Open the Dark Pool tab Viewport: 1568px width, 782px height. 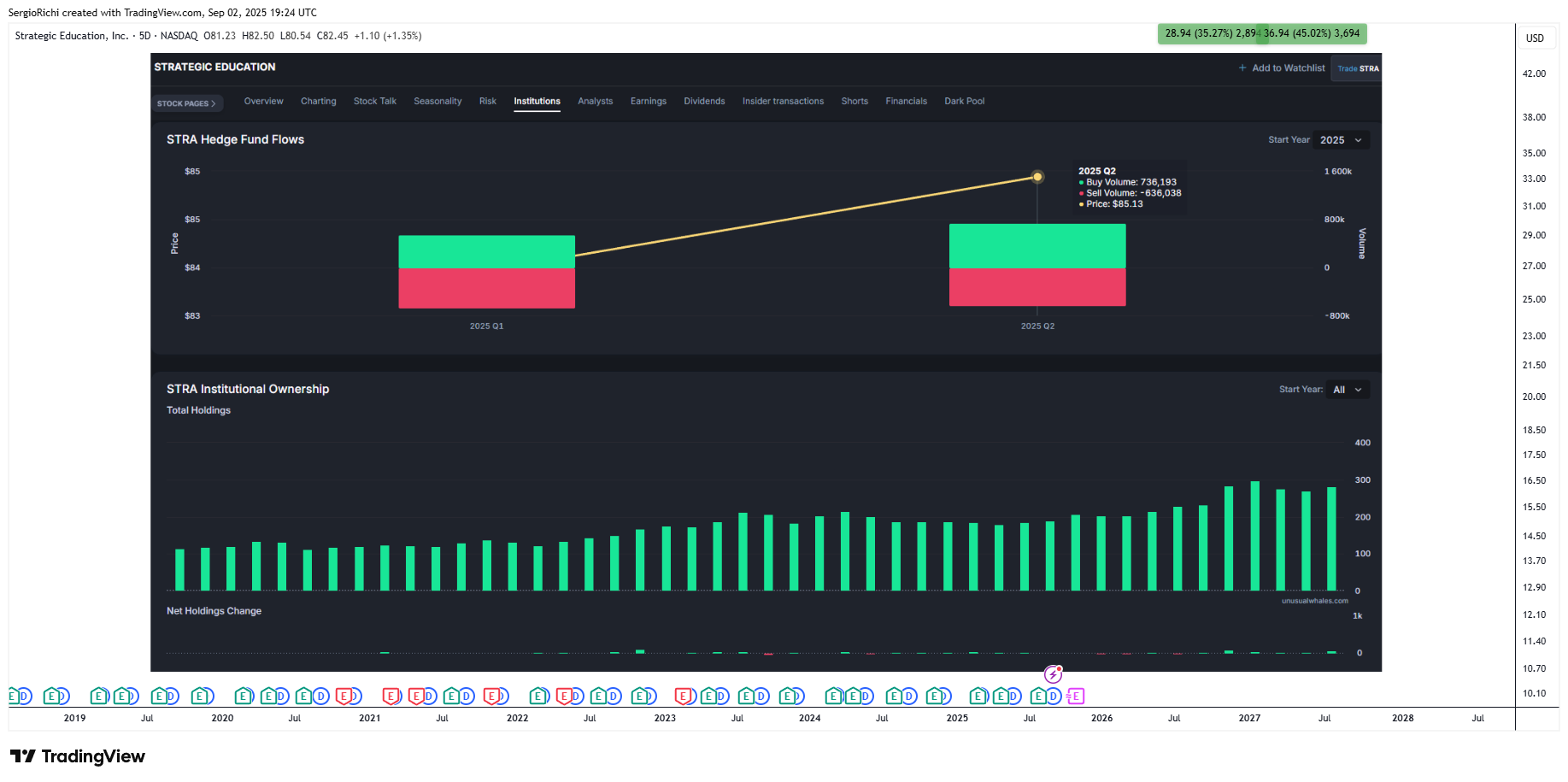[x=965, y=101]
